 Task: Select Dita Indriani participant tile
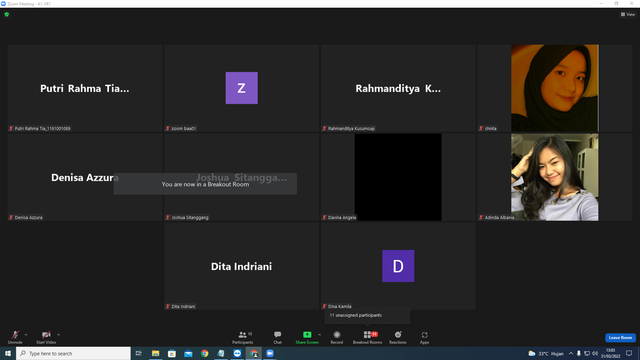click(242, 266)
